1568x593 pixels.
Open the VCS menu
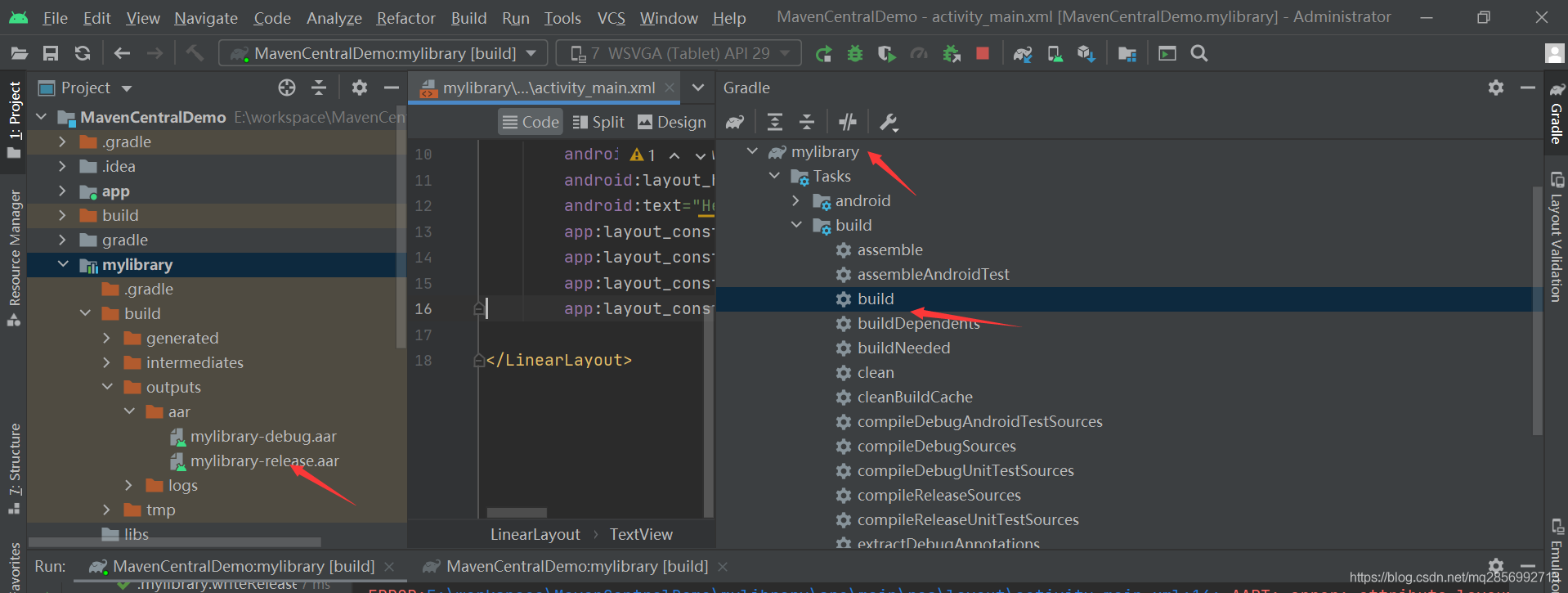611,18
